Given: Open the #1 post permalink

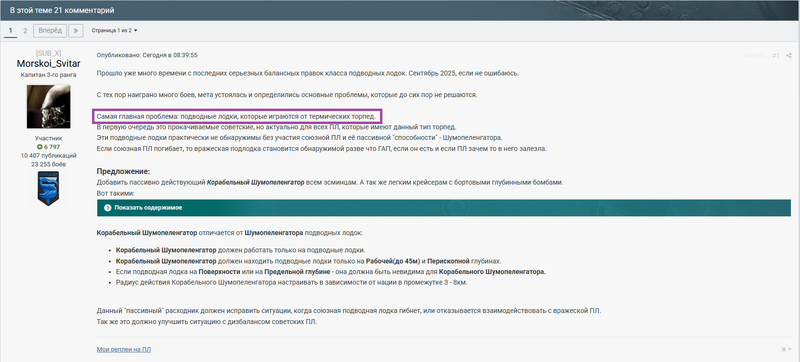Looking at the screenshot, I should pyautogui.click(x=776, y=55).
